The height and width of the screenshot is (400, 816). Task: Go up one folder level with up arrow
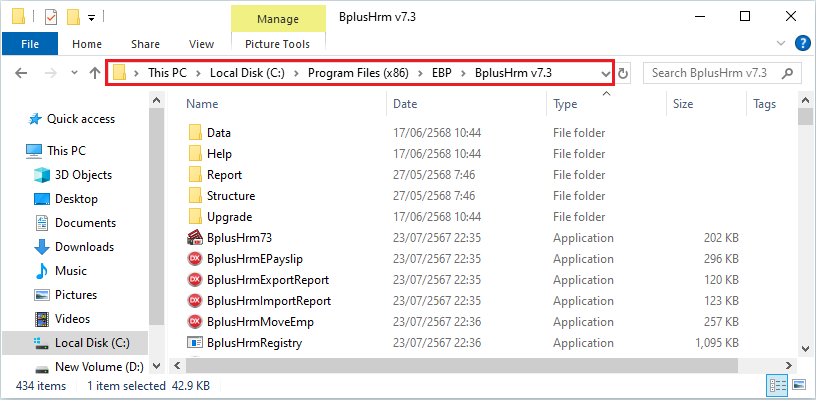(x=95, y=73)
